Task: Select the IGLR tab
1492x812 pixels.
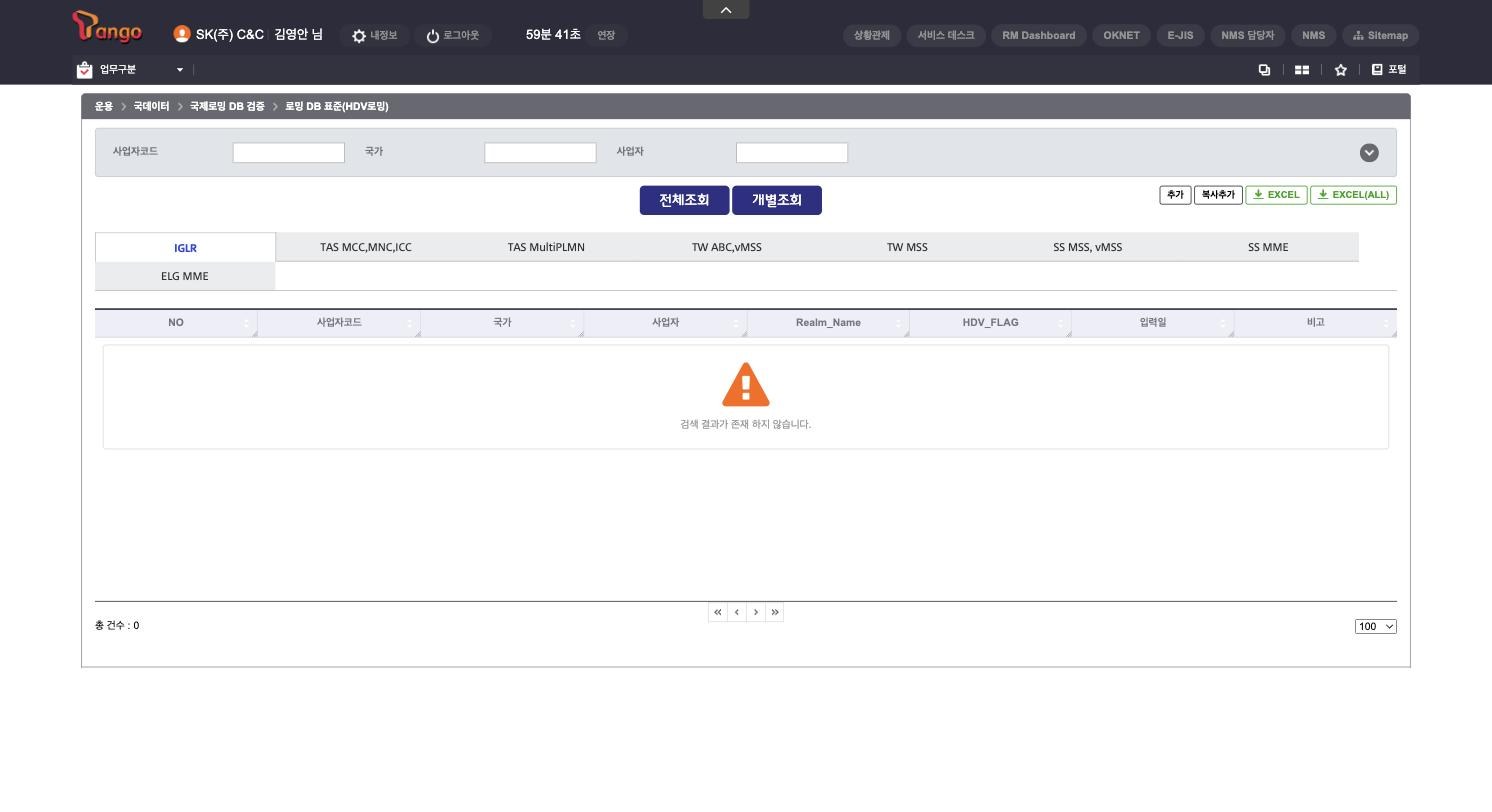Action: click(x=185, y=248)
